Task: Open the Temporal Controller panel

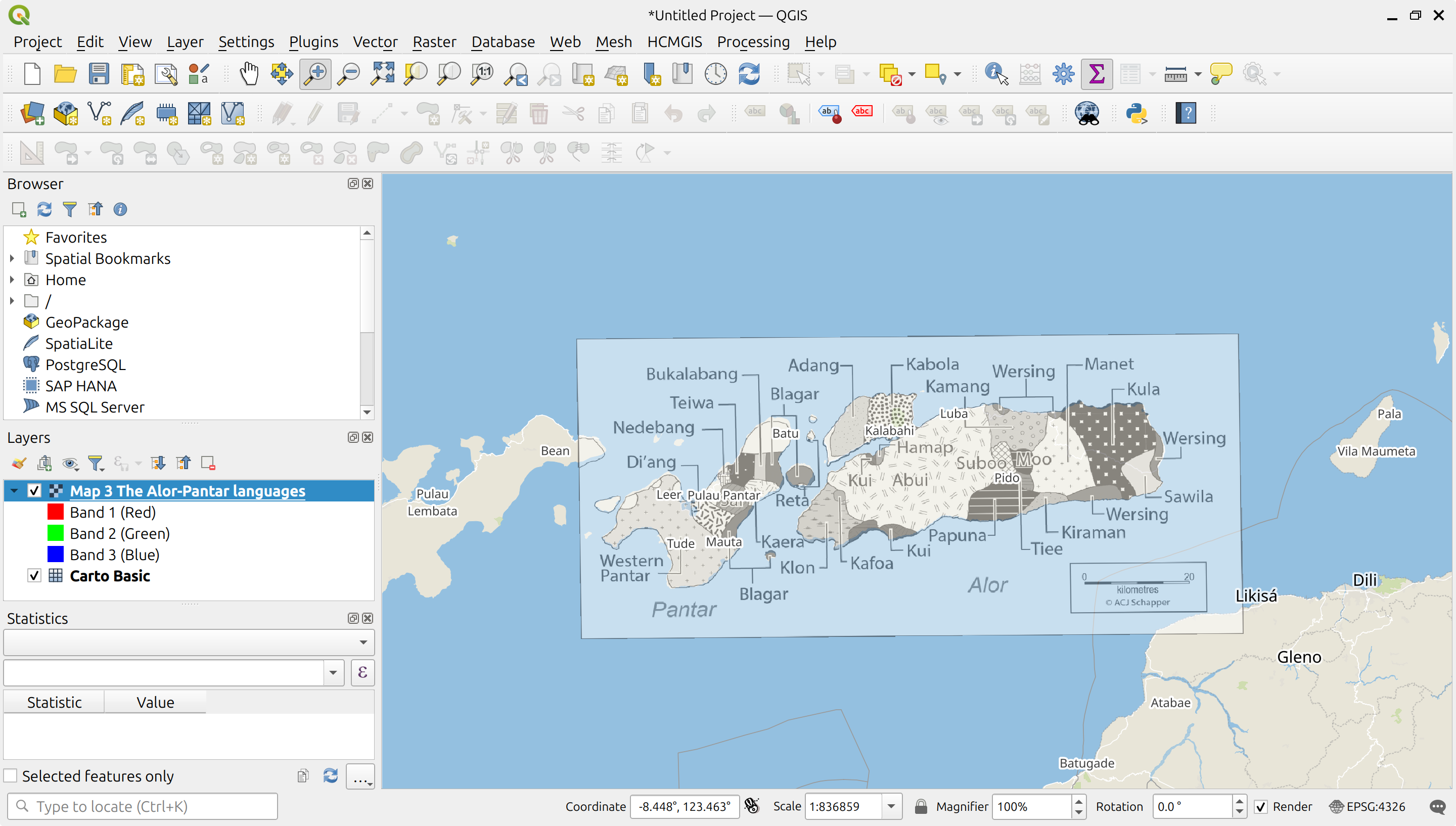Action: click(x=715, y=74)
